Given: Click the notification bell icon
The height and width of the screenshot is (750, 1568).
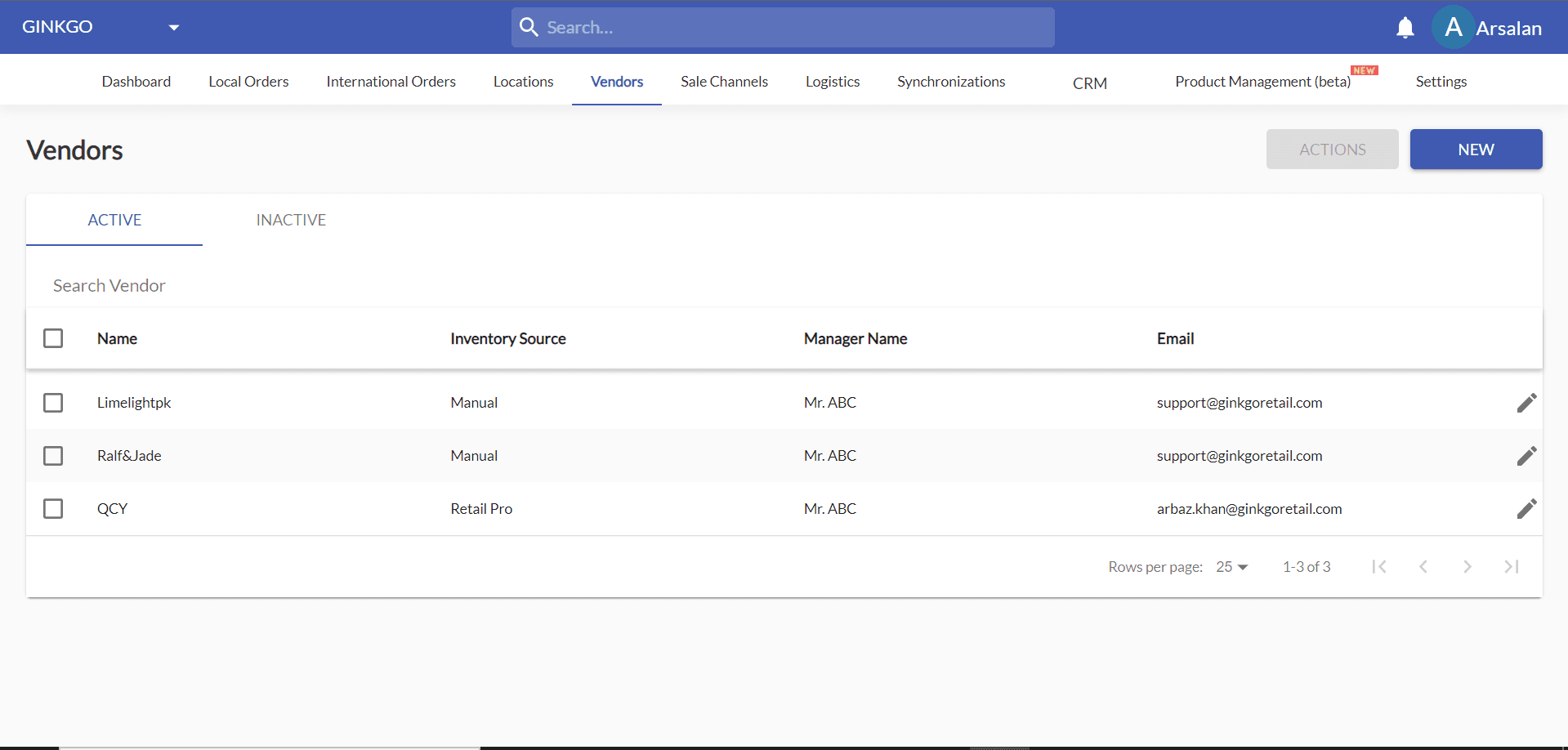Looking at the screenshot, I should 1405,28.
